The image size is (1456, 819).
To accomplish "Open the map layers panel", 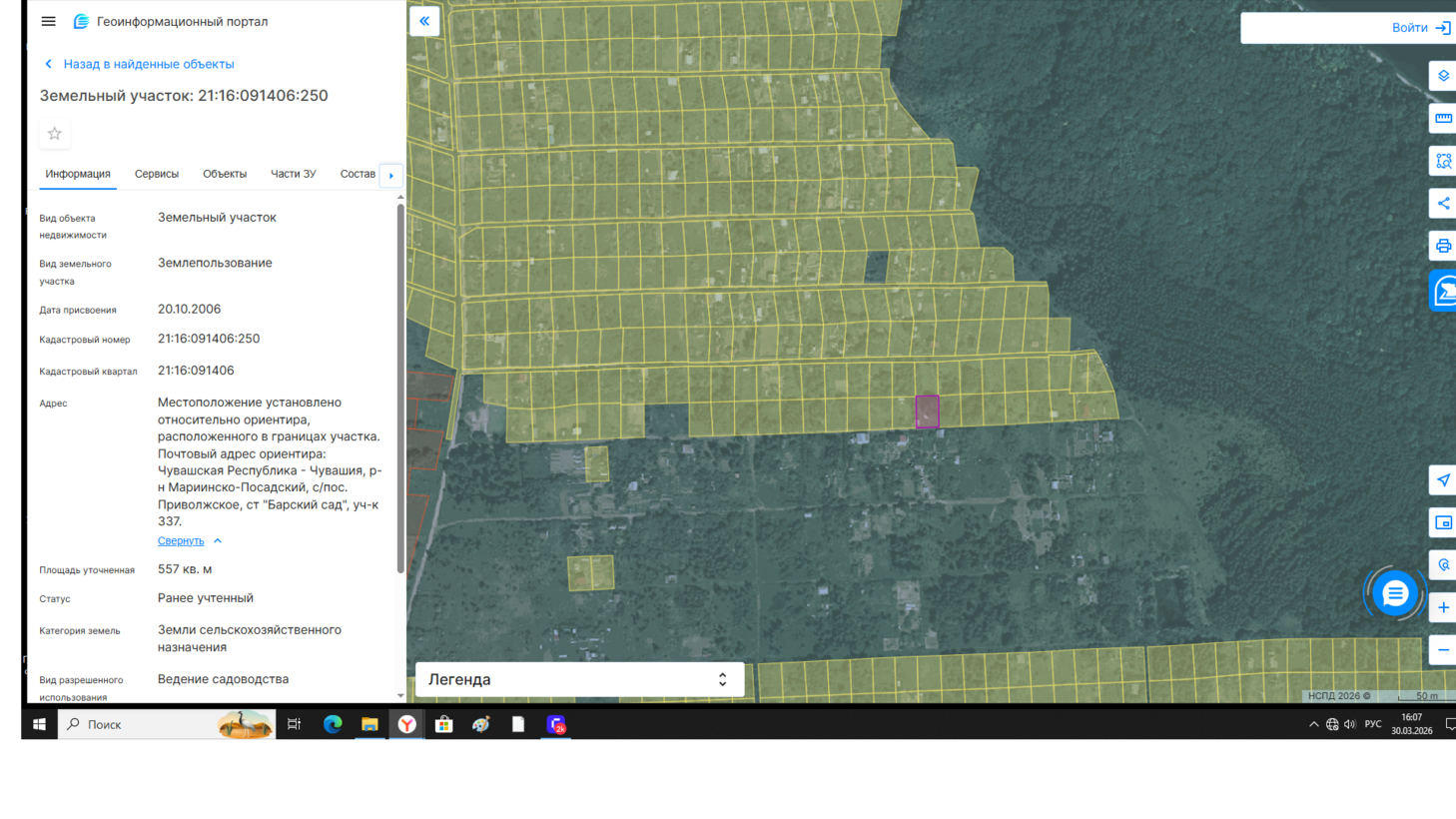I will pyautogui.click(x=1443, y=76).
